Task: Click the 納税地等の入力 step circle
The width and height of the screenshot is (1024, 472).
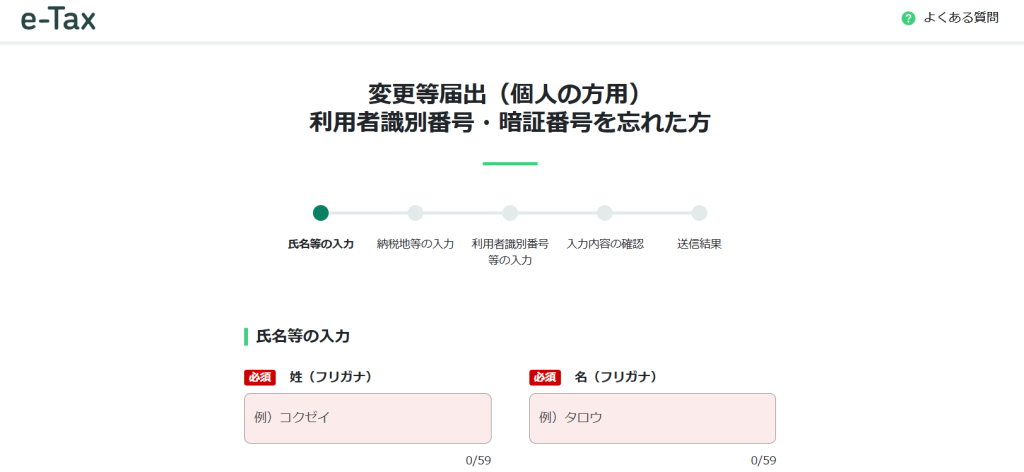Action: point(415,213)
